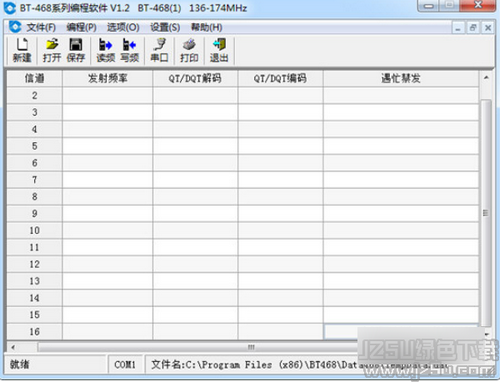Select channel row 10 header
Viewport: 500px width, 382px height.
tap(34, 231)
